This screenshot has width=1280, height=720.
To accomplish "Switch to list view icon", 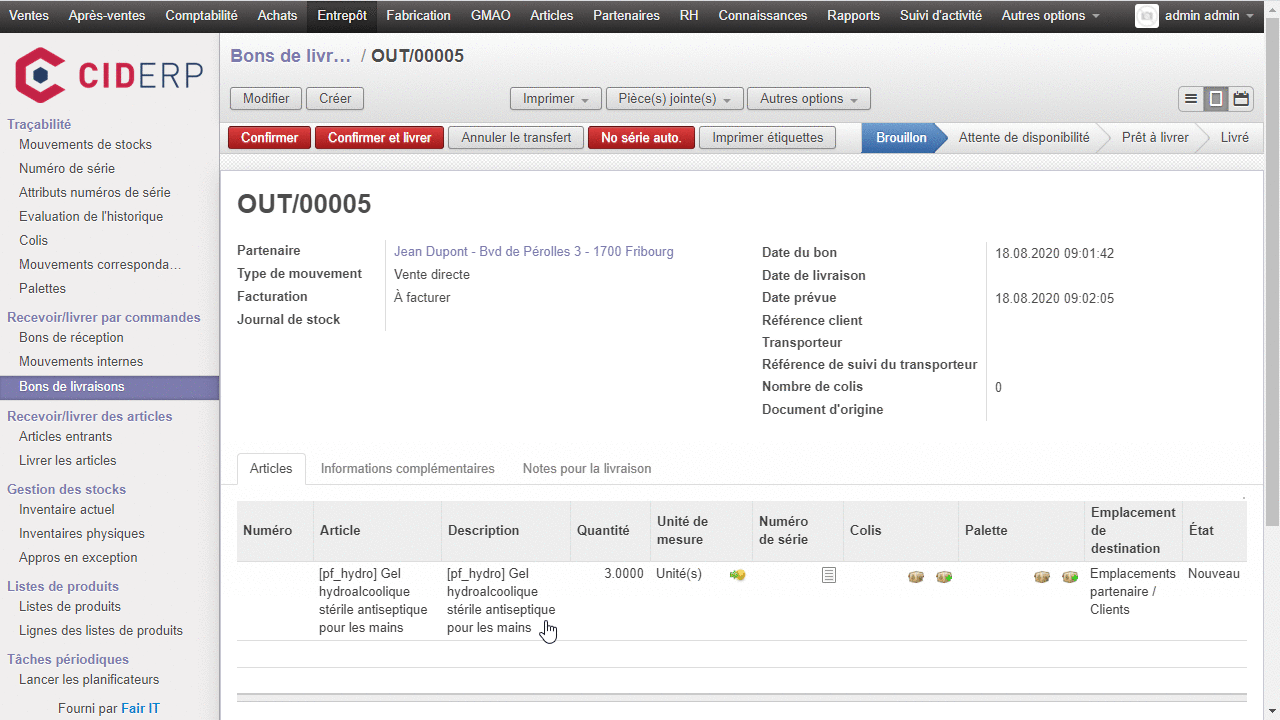I will (x=1191, y=99).
